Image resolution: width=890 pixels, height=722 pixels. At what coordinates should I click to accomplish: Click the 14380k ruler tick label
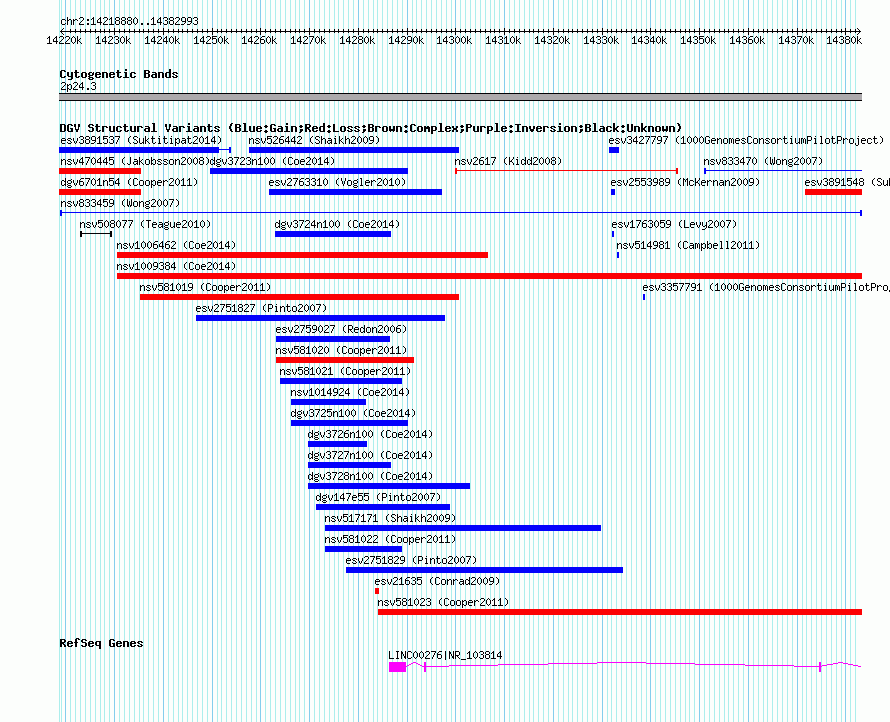(844, 40)
